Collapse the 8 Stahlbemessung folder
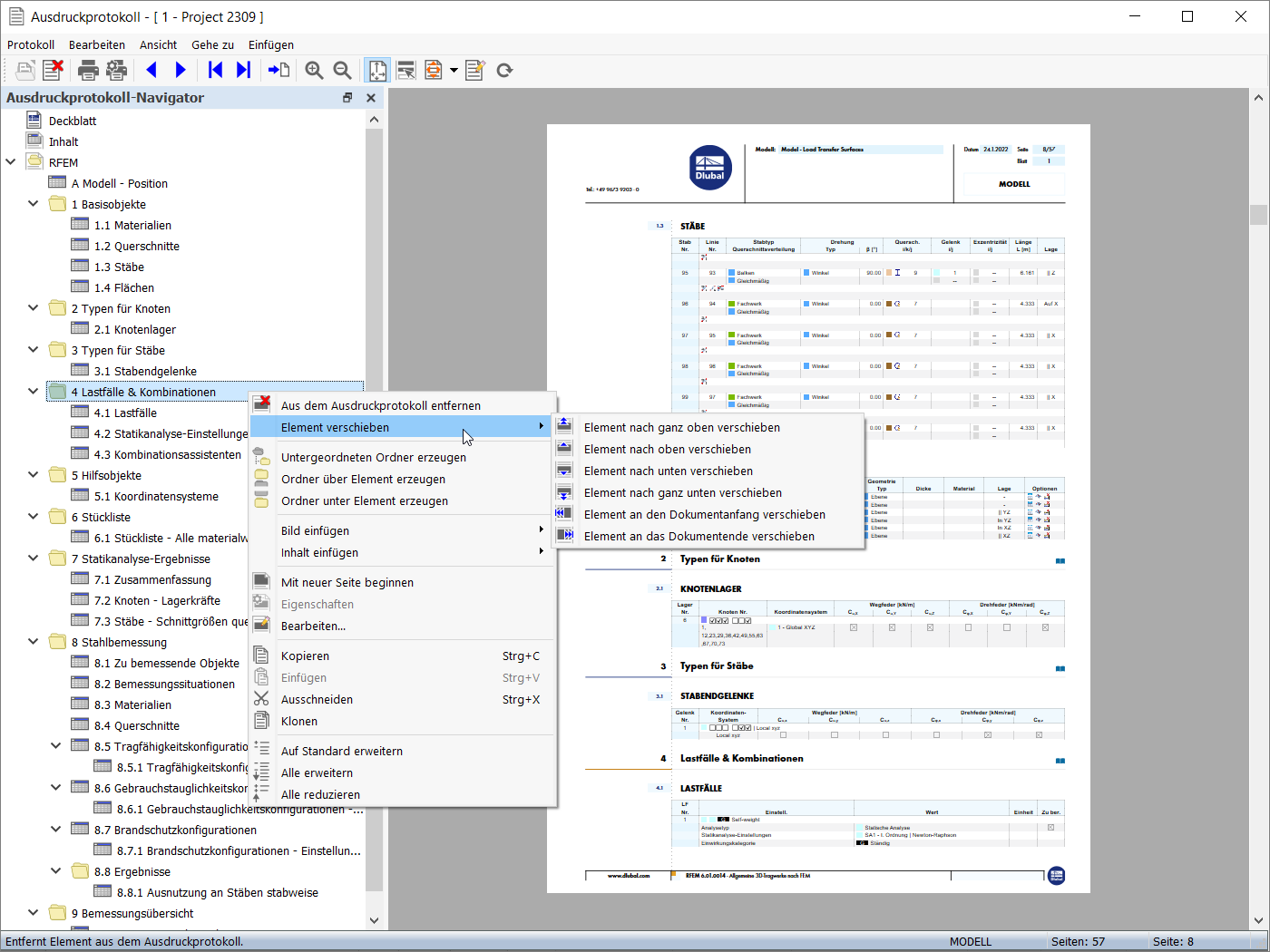The height and width of the screenshot is (952, 1270). [x=34, y=641]
